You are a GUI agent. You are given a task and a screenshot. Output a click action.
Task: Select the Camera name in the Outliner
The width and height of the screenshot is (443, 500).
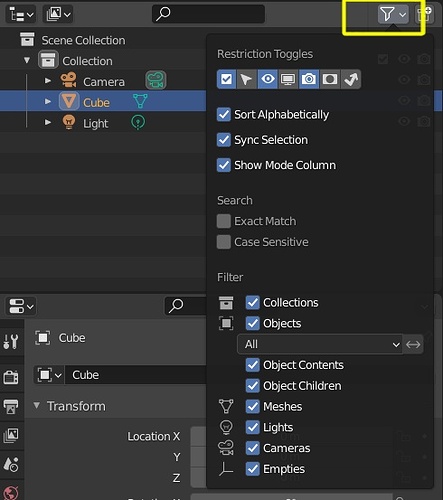pos(104,82)
